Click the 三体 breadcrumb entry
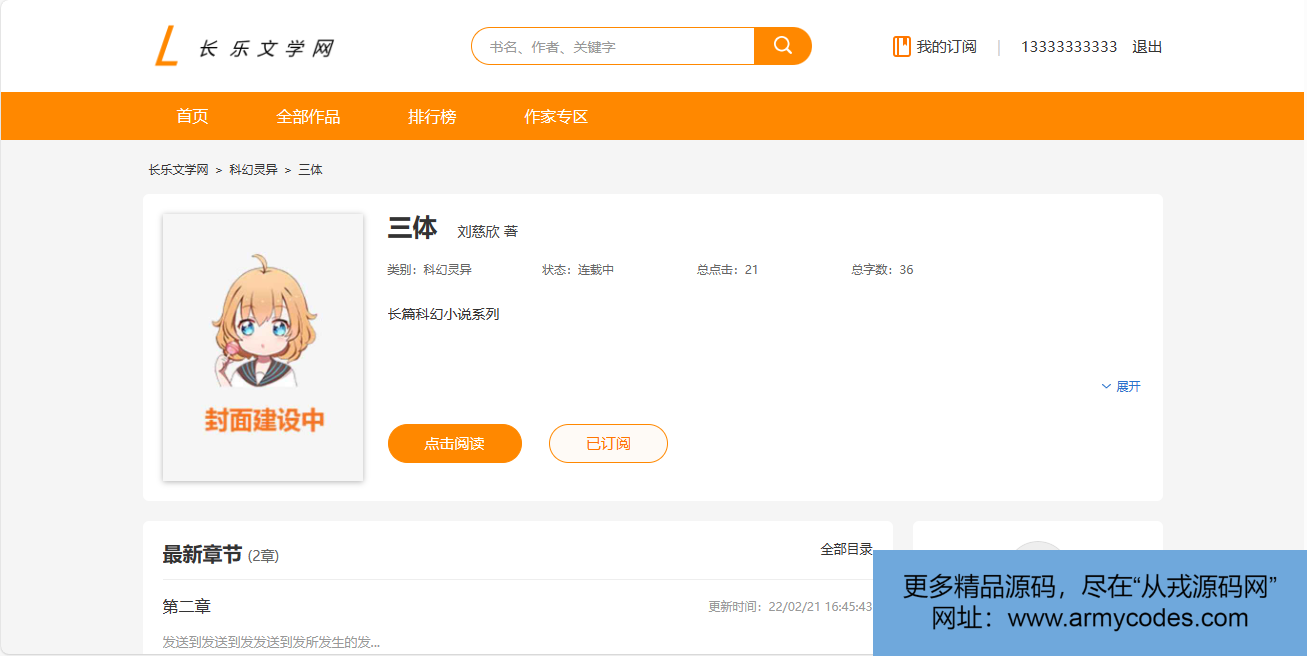 point(310,170)
